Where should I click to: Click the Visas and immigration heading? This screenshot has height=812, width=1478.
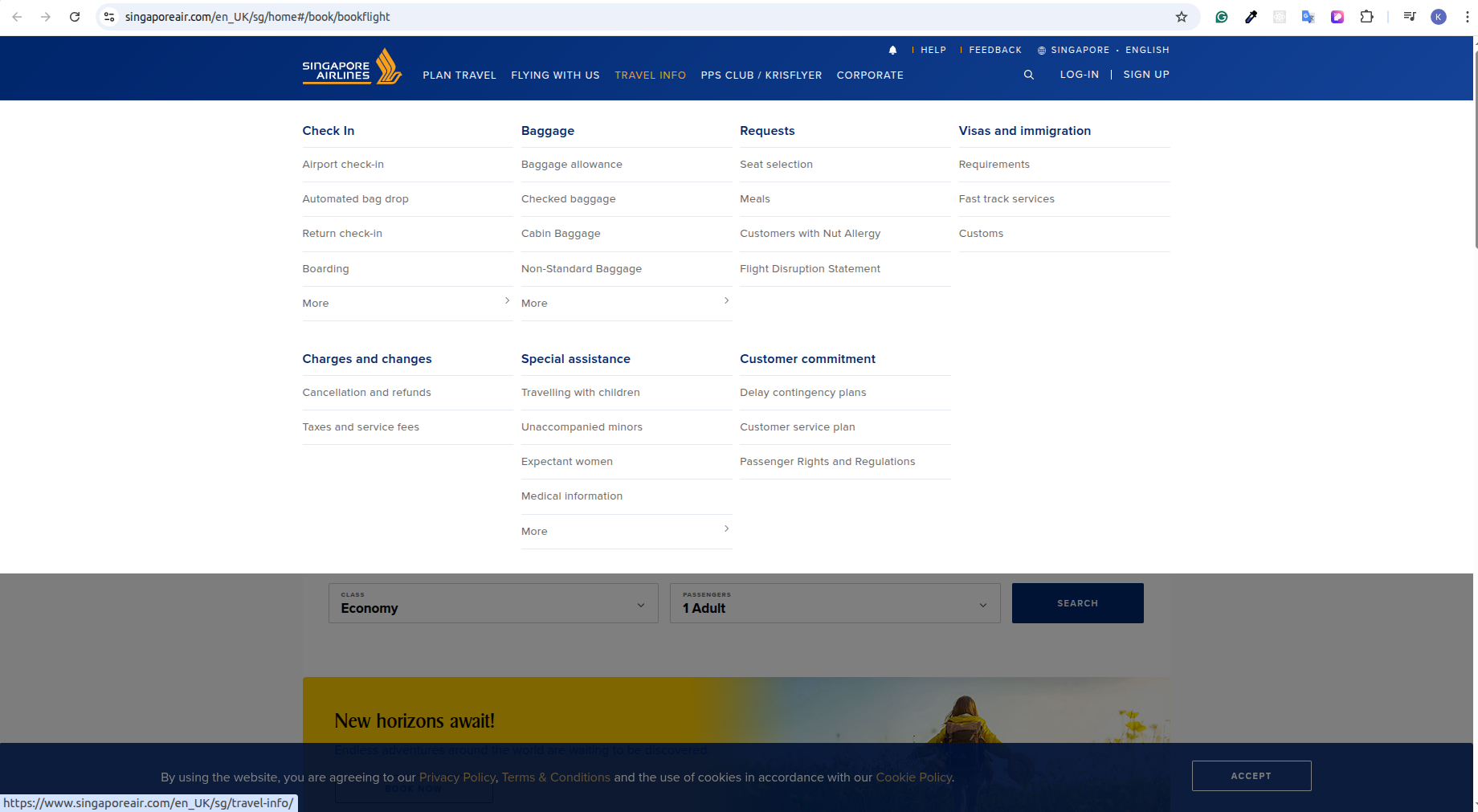point(1024,131)
